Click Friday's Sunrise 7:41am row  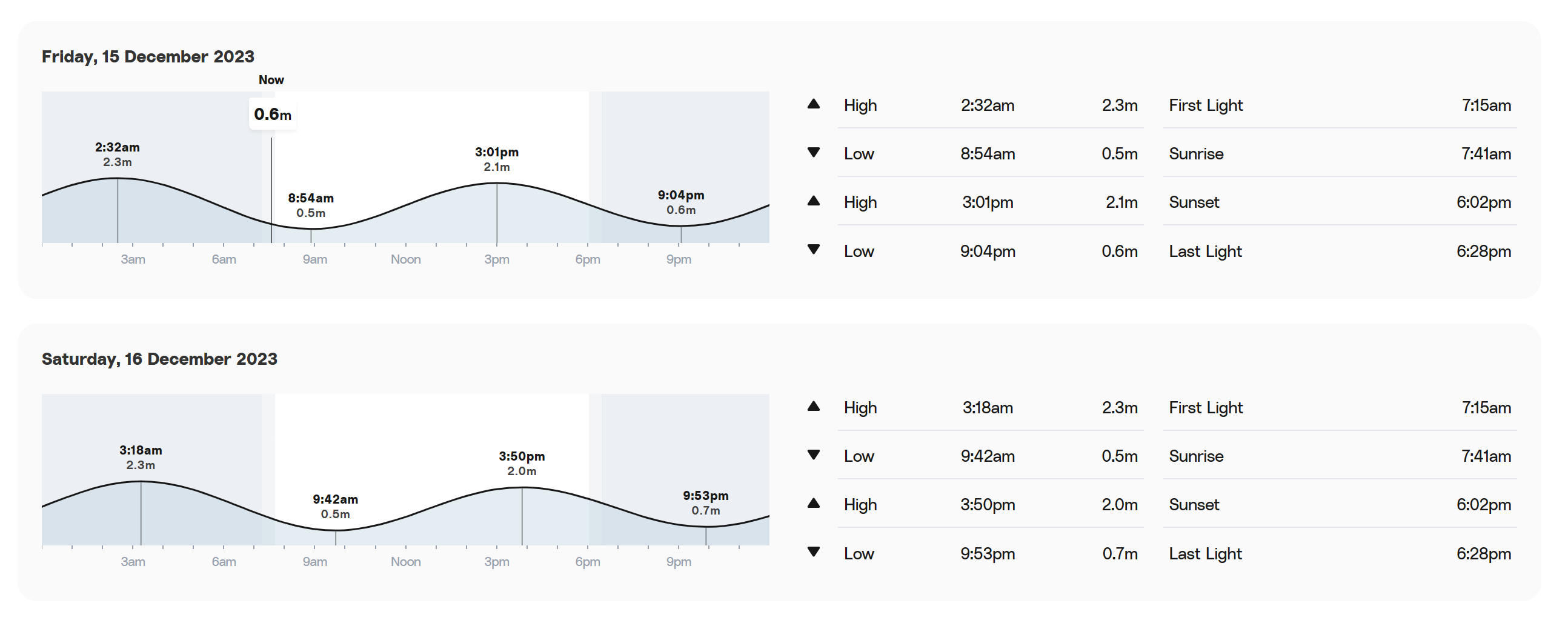[x=1340, y=153]
